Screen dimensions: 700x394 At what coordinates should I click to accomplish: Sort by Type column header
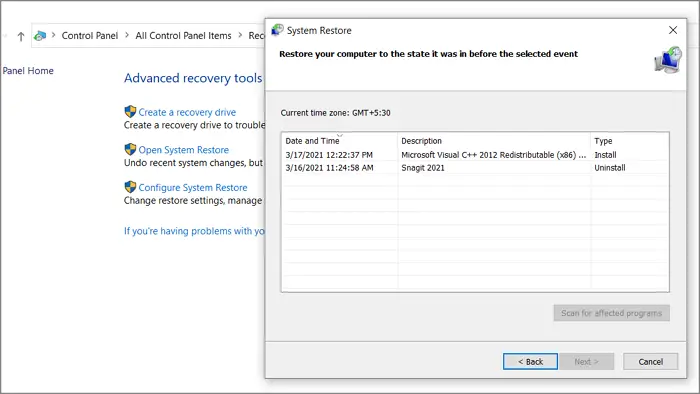629,141
